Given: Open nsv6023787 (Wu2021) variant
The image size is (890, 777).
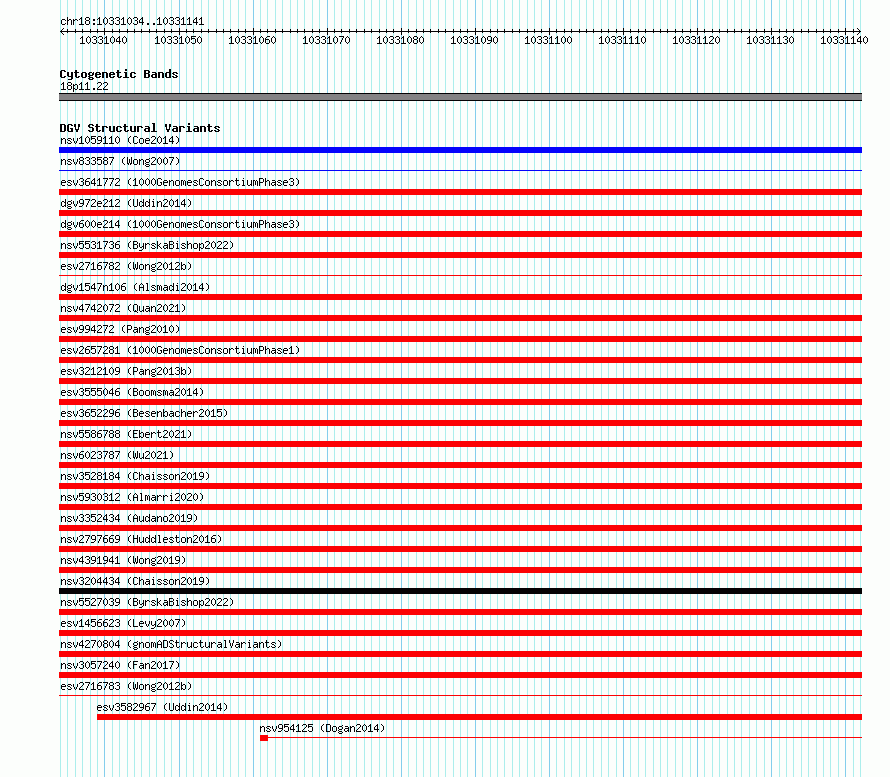Looking at the screenshot, I should tap(117, 455).
